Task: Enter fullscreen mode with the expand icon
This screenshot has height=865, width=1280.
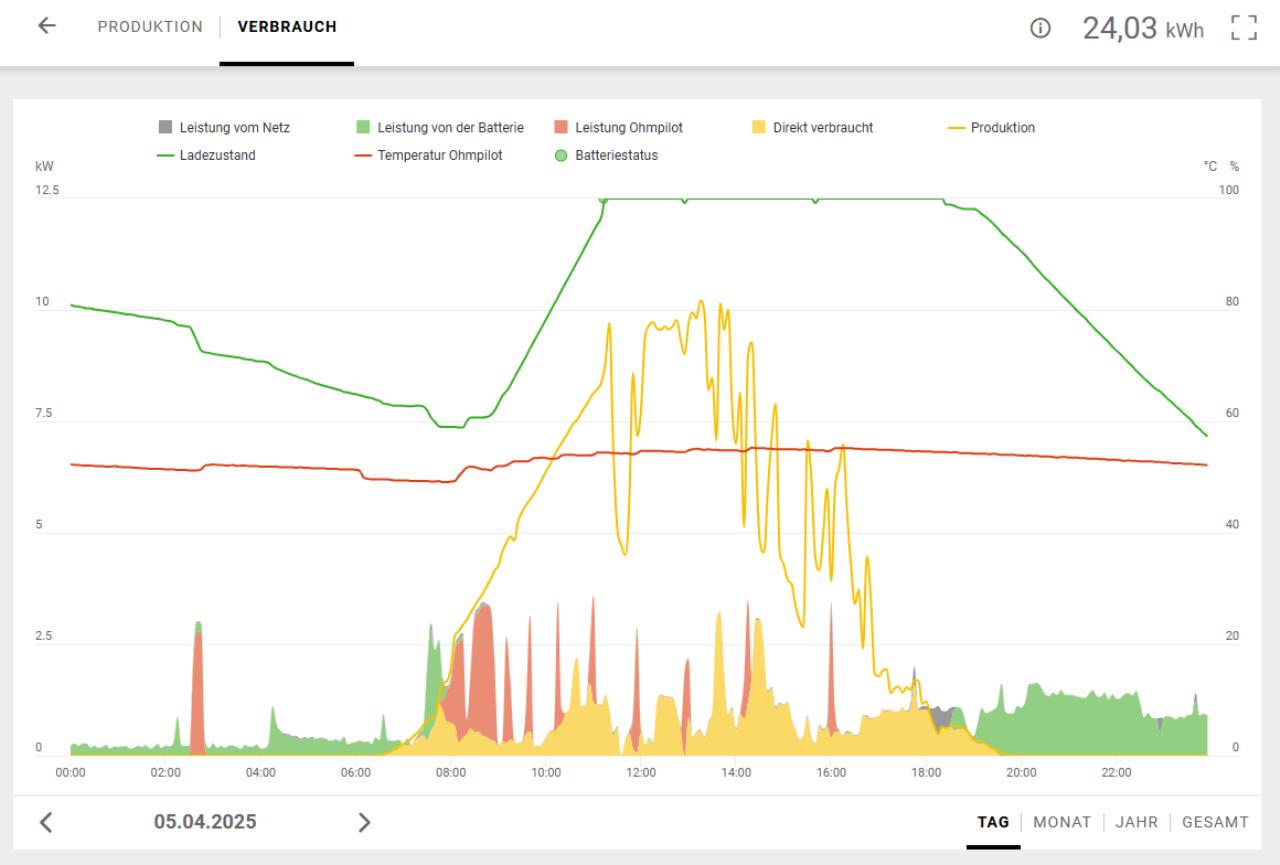Action: 1243,28
